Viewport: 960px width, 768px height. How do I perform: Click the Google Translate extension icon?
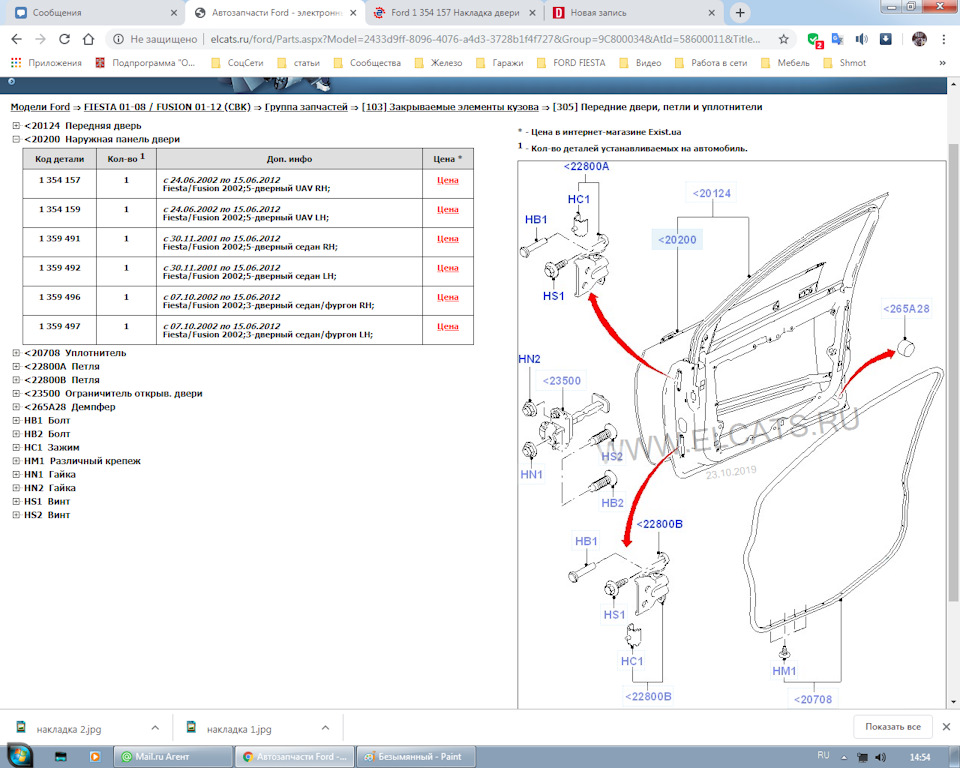[x=837, y=39]
